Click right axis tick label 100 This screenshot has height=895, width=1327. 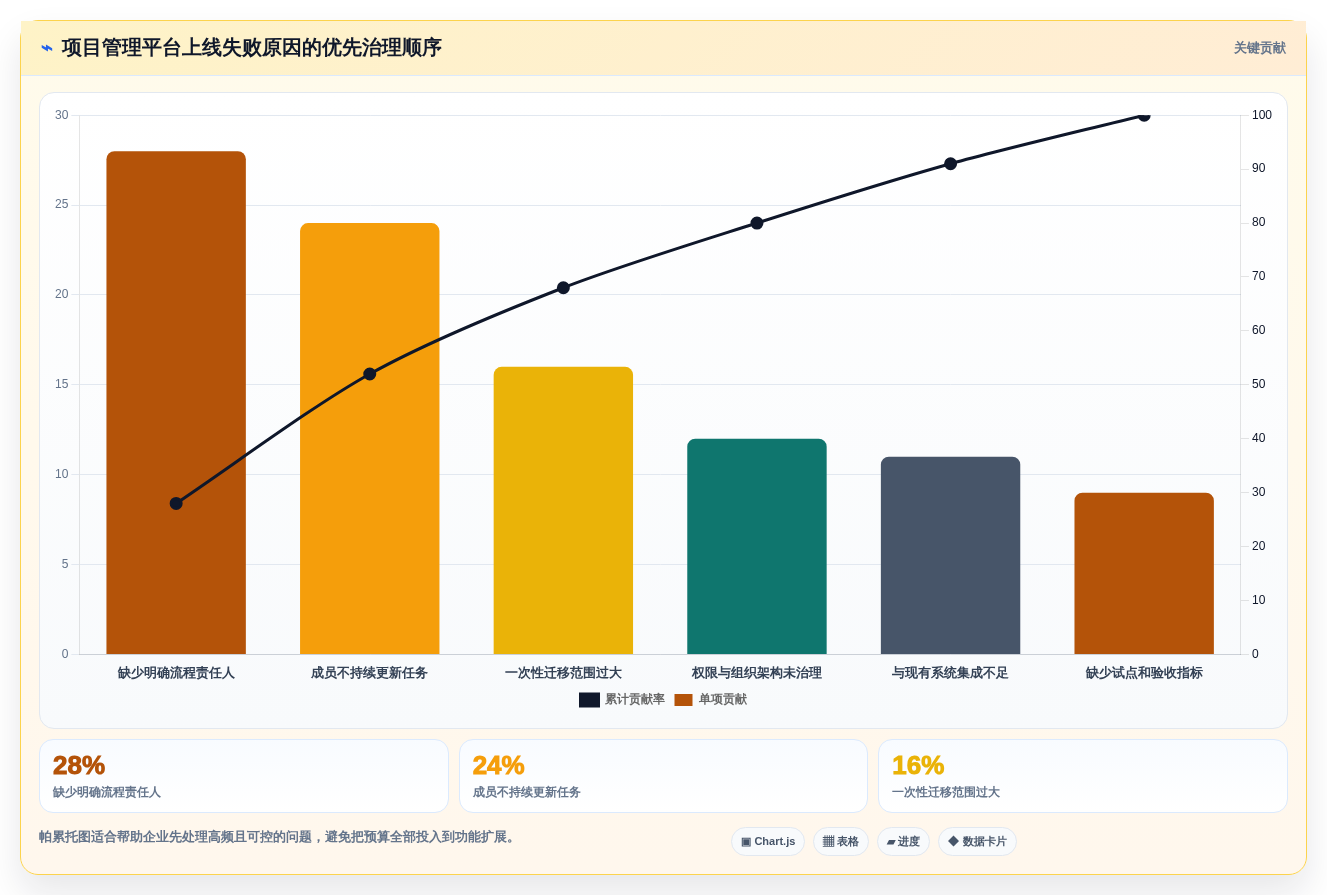pyautogui.click(x=1262, y=115)
